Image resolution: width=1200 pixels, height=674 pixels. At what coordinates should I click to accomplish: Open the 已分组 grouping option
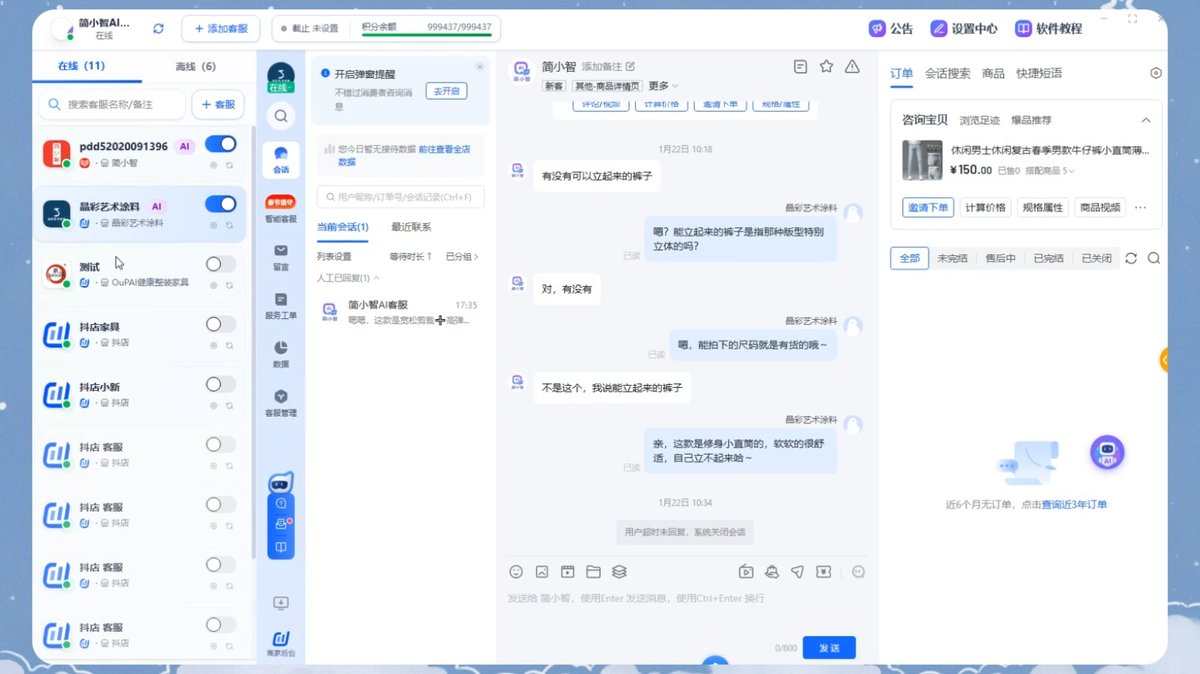tap(462, 257)
